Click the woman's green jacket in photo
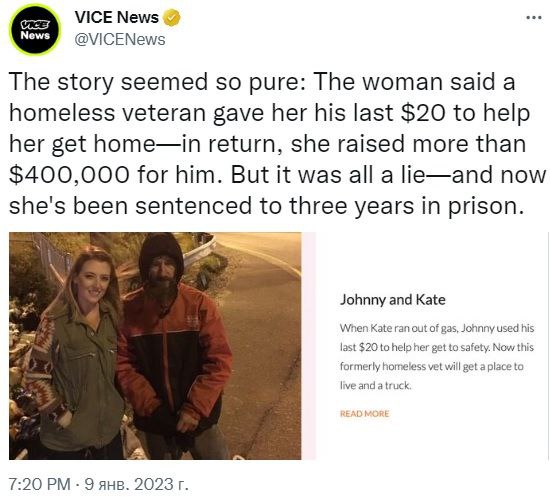This screenshot has width=550, height=501. 86,379
